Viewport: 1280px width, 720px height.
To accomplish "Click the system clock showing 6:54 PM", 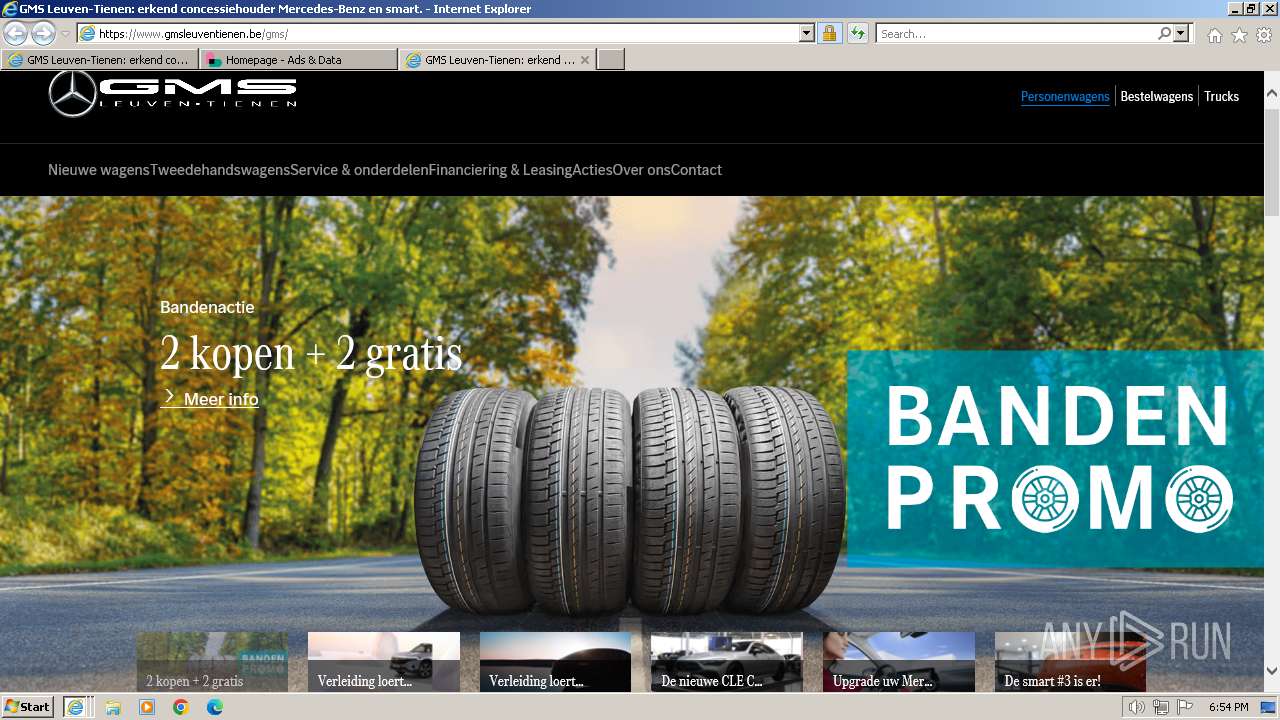I will (x=1228, y=707).
